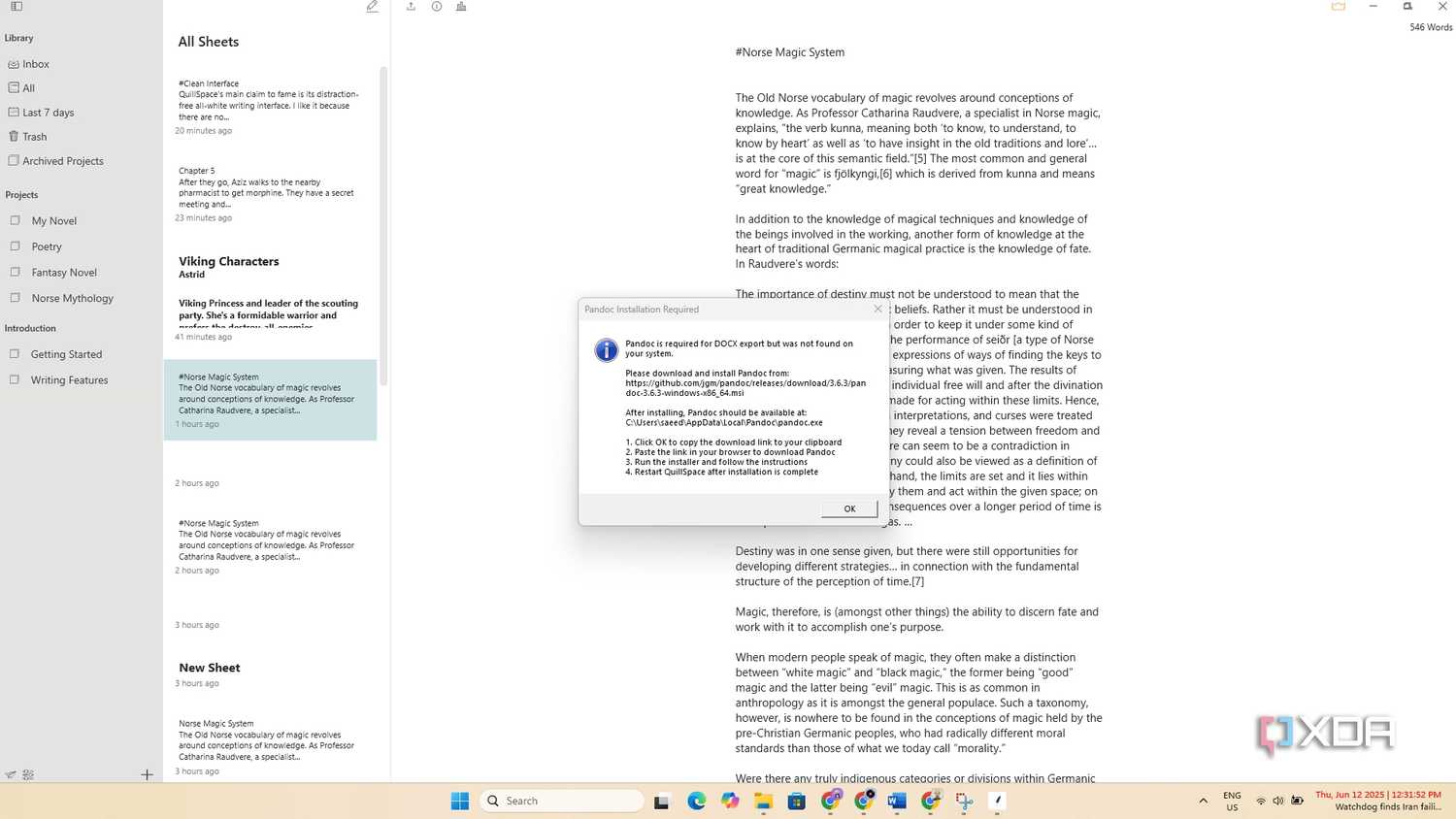Open File Explorer from the taskbar
This screenshot has height=819, width=1456.
(763, 801)
